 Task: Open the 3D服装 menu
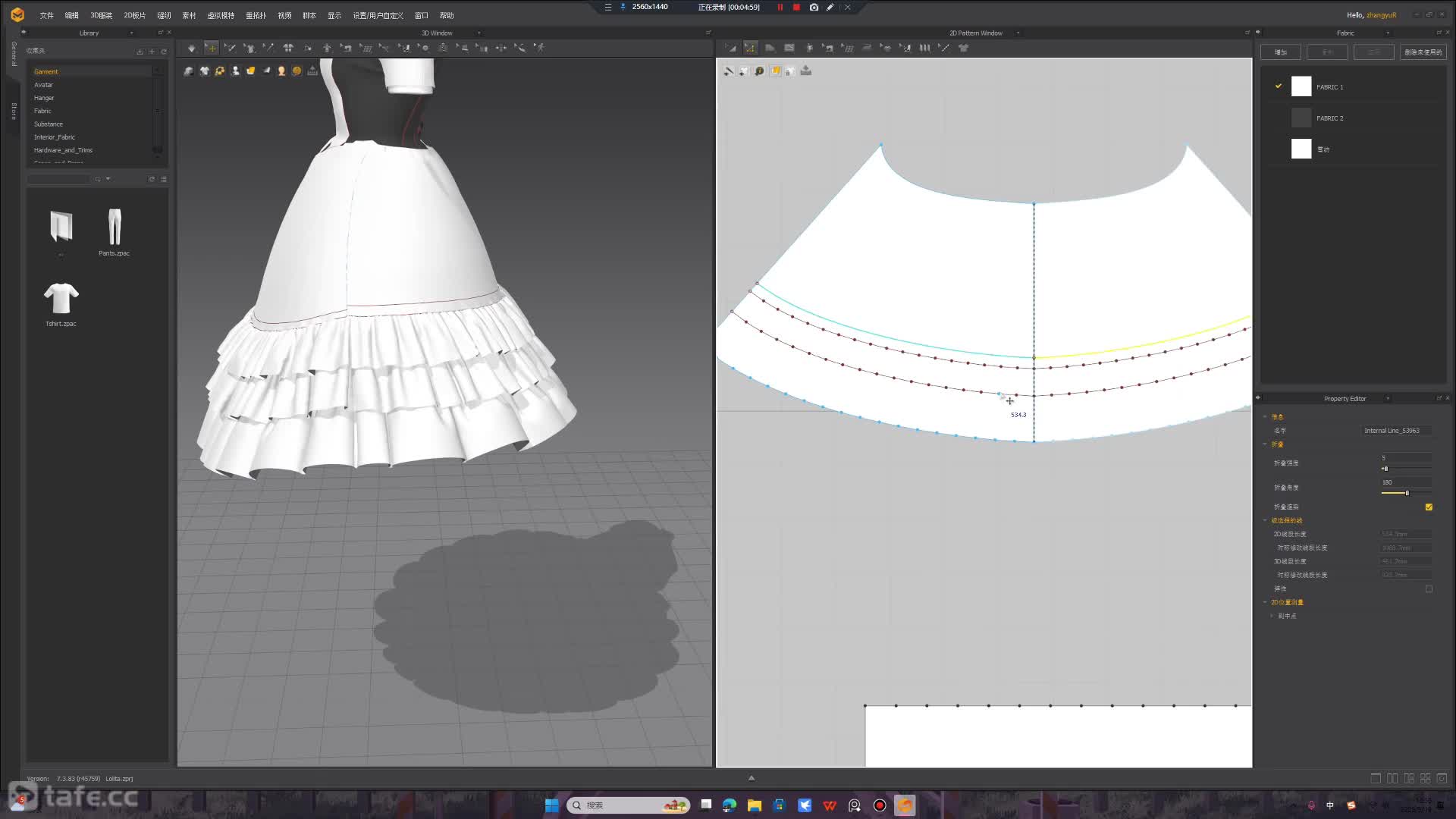(x=101, y=15)
